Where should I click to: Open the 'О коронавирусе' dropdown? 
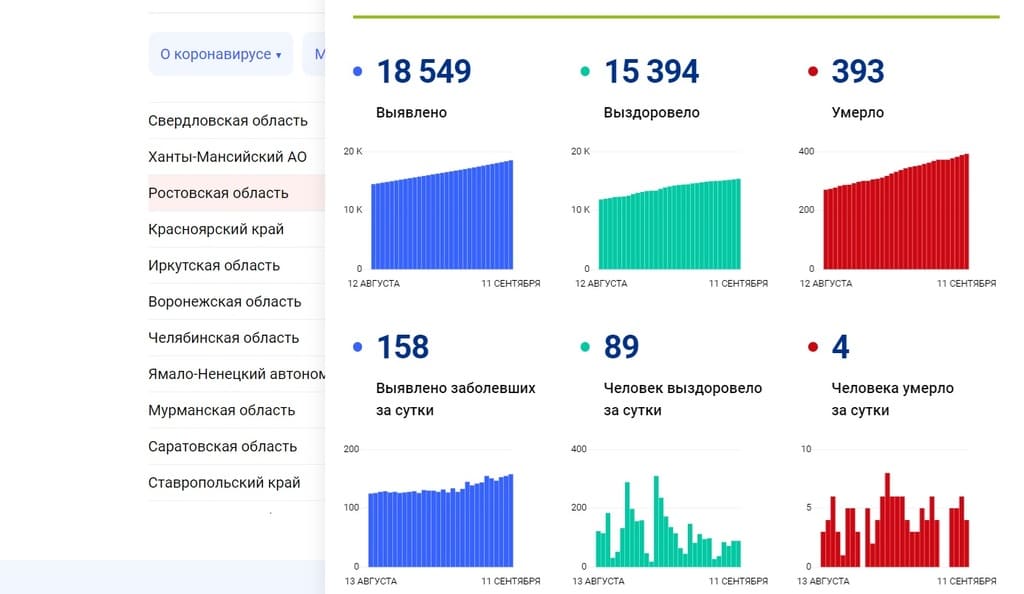[x=220, y=54]
